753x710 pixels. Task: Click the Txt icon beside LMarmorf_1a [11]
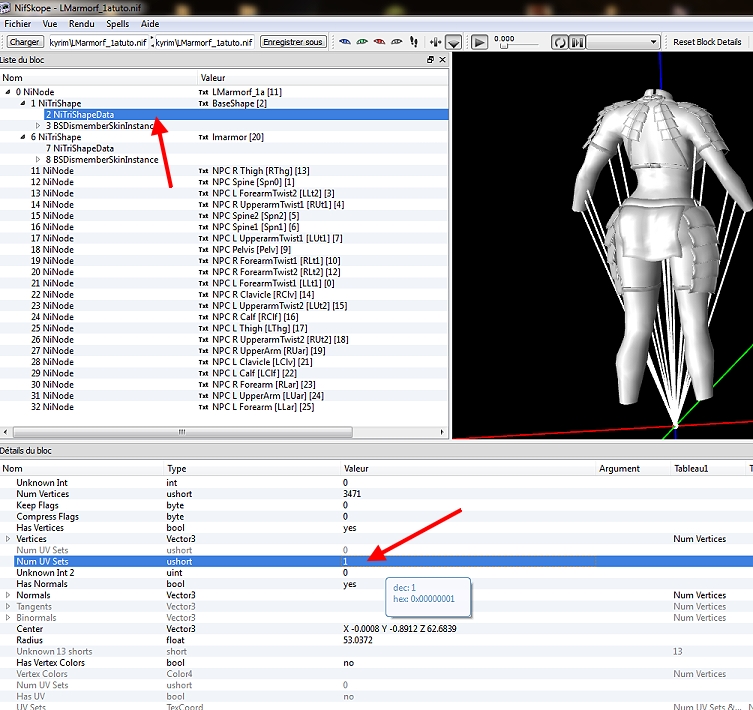tap(204, 92)
